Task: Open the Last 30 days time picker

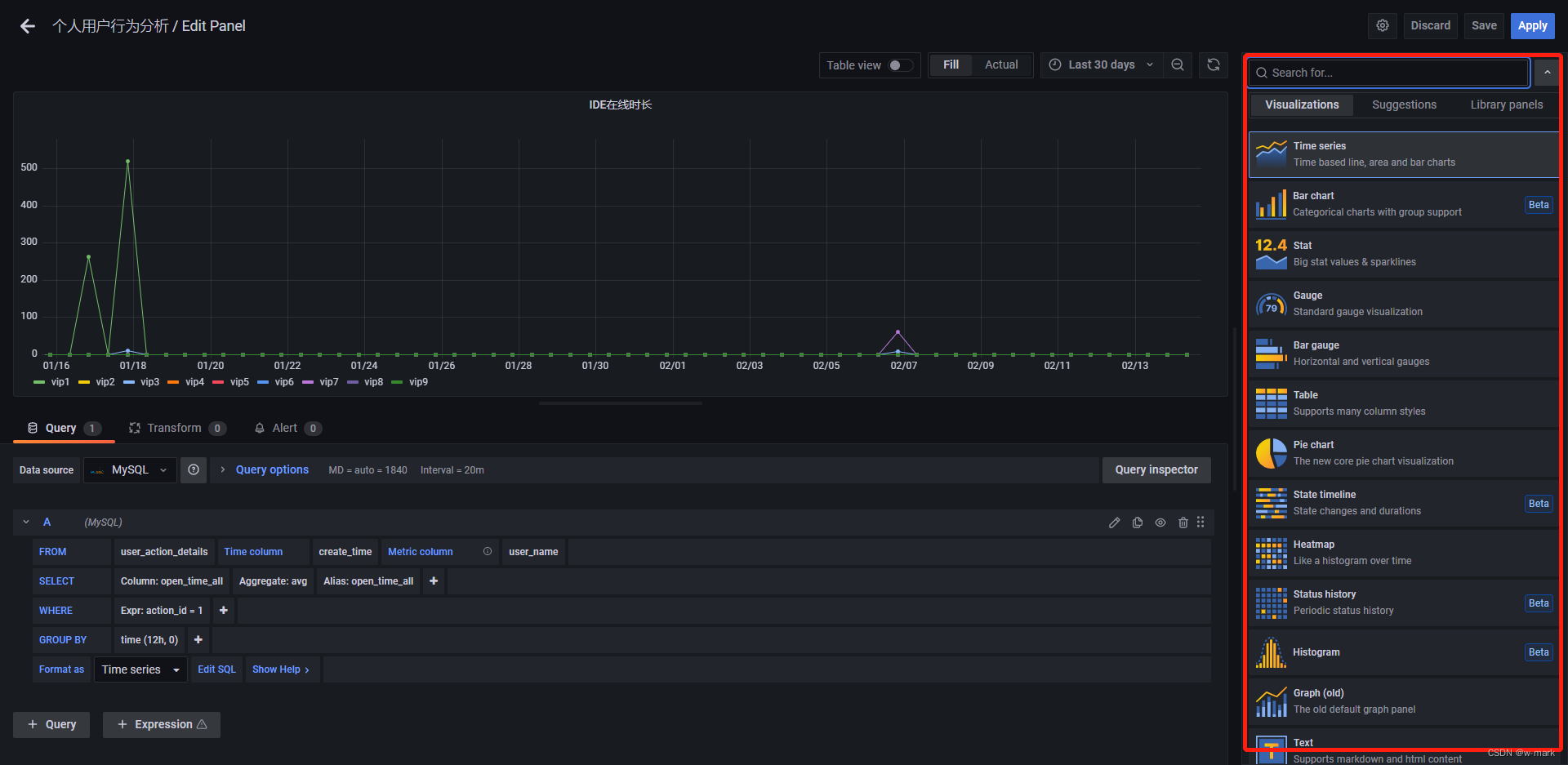Action: [x=1101, y=64]
